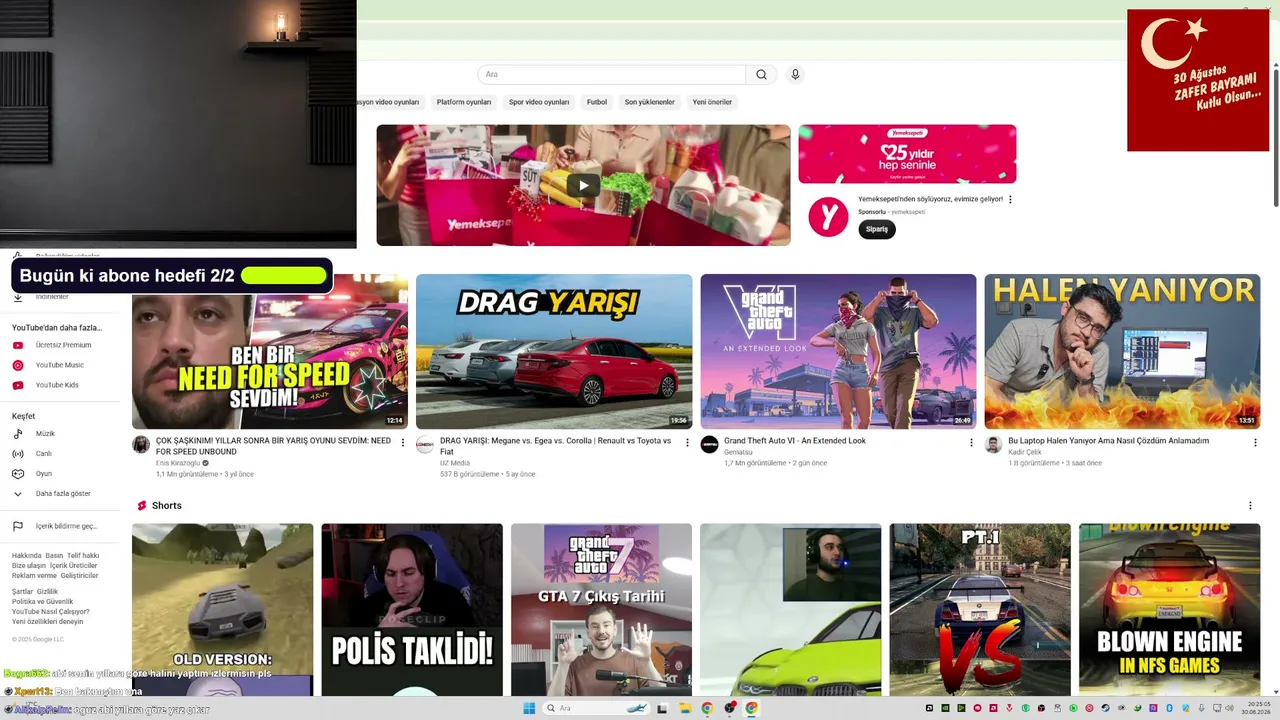This screenshot has width=1280, height=720.
Task: Open the active Chrome window with underline indicator
Action: pos(751,709)
